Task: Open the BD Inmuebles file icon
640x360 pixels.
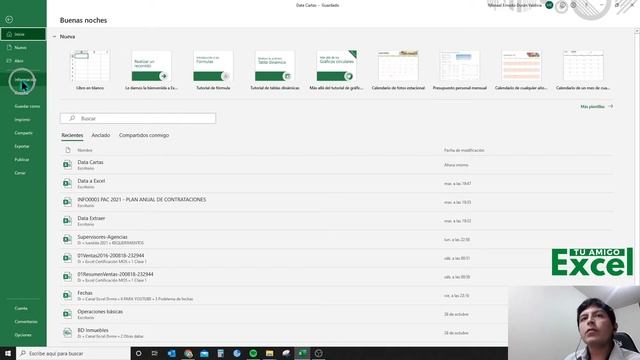Action: (67, 333)
